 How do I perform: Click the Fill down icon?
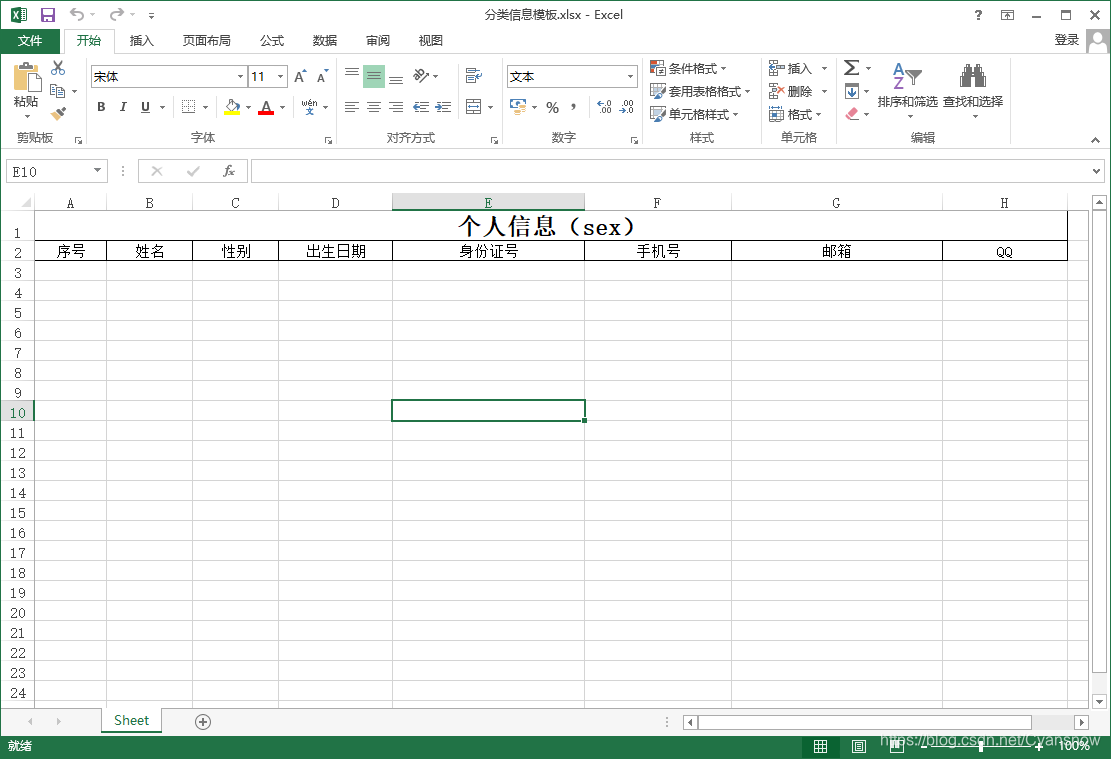click(x=852, y=91)
